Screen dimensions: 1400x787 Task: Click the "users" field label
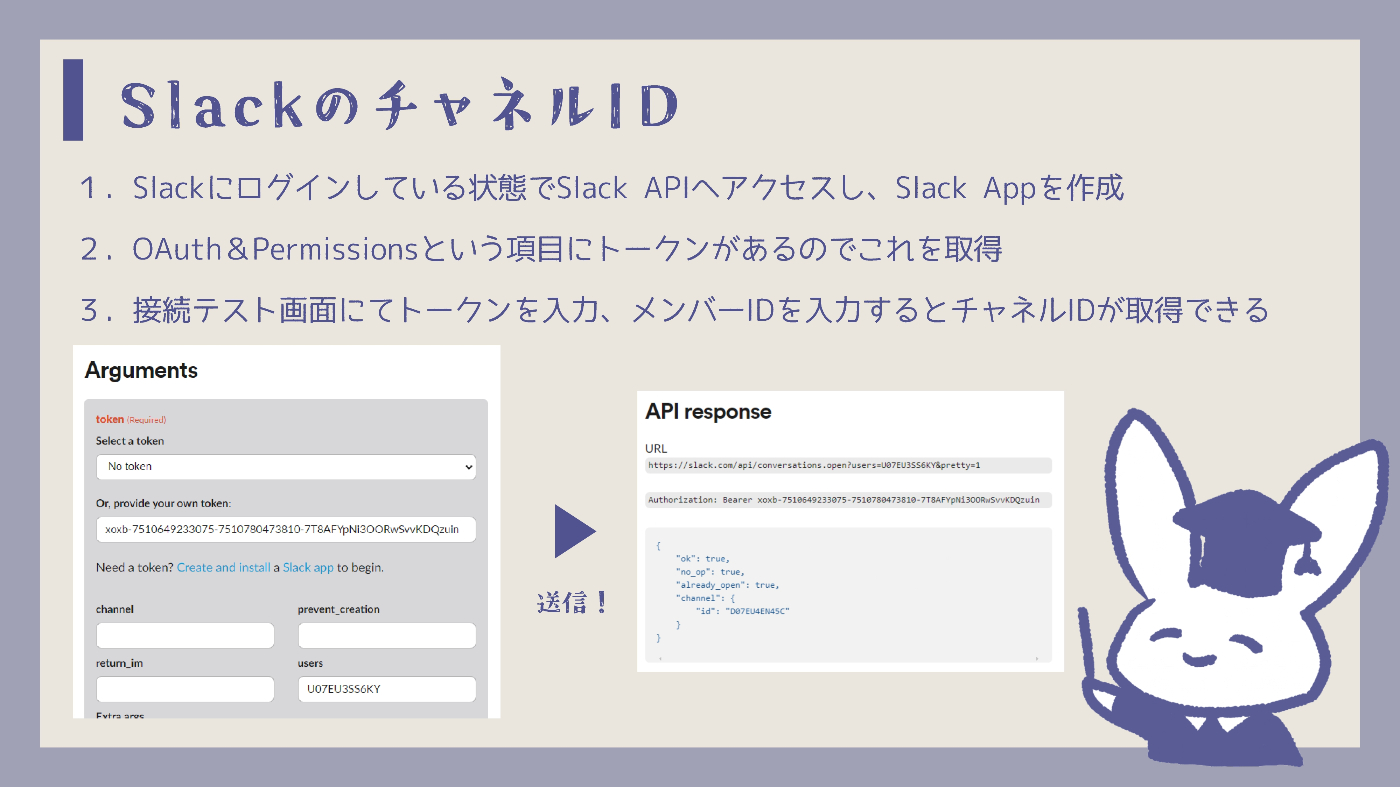coord(310,663)
